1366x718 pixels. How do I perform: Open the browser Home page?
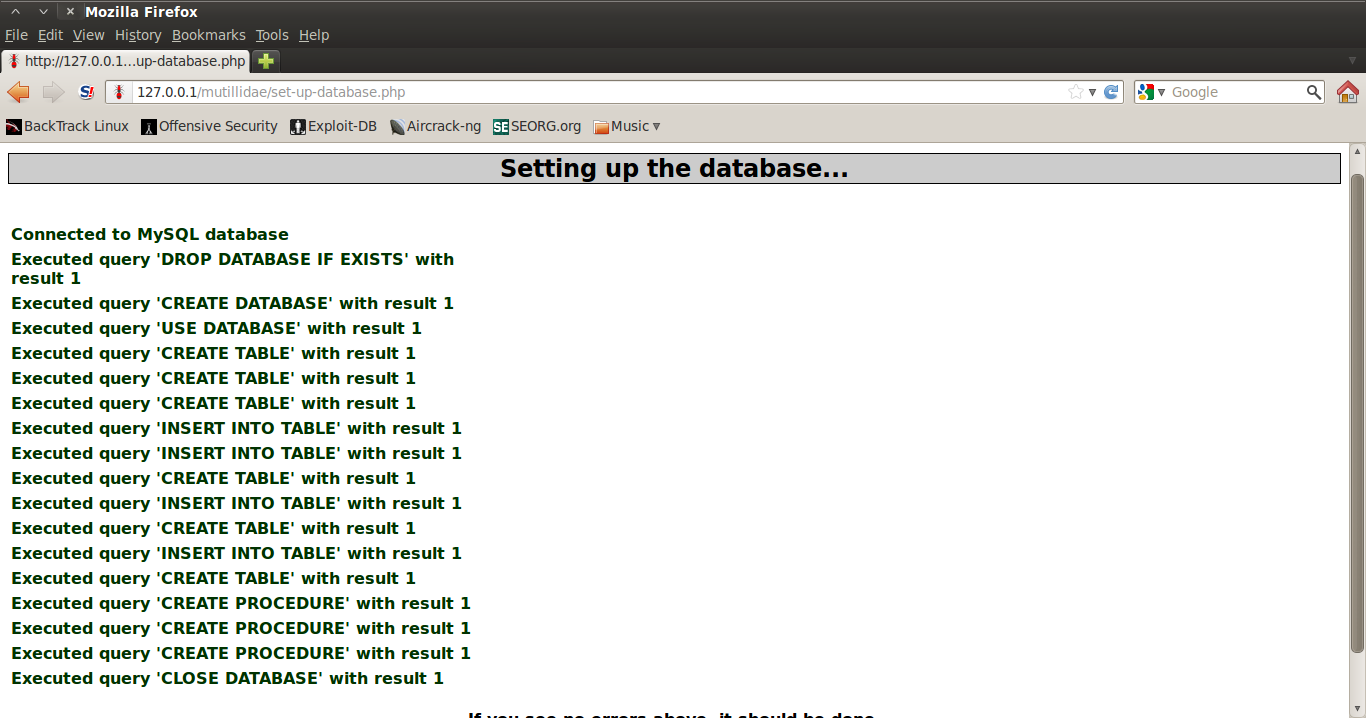point(1348,92)
